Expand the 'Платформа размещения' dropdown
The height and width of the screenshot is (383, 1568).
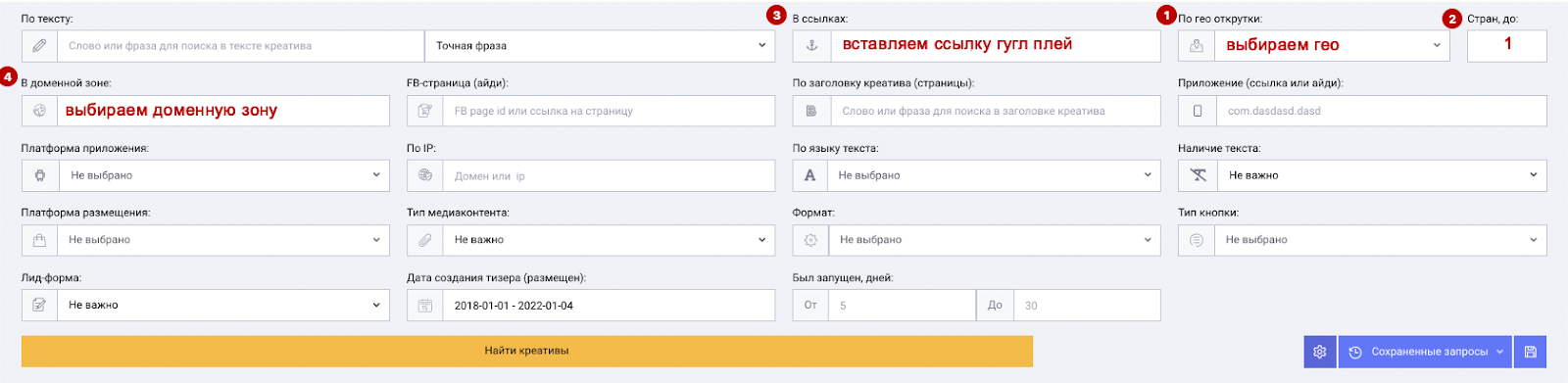coord(223,240)
